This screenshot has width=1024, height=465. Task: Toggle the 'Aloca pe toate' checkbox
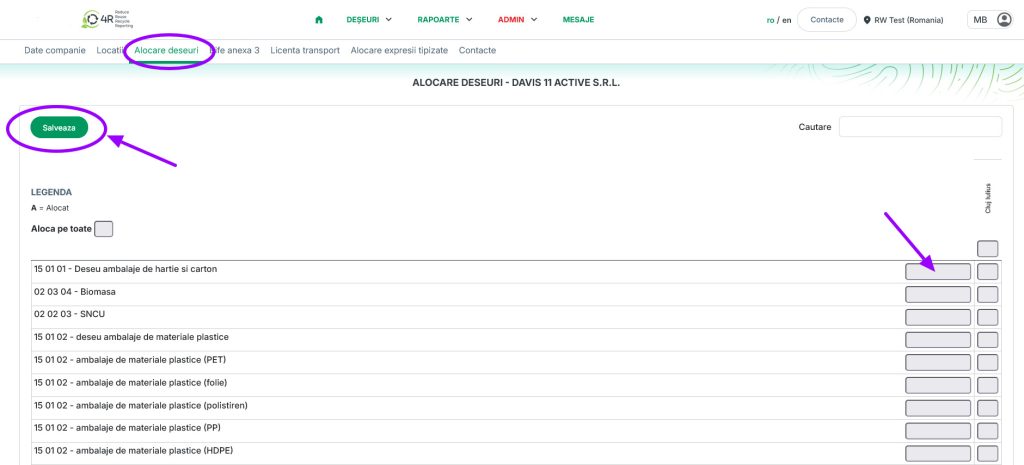(104, 229)
